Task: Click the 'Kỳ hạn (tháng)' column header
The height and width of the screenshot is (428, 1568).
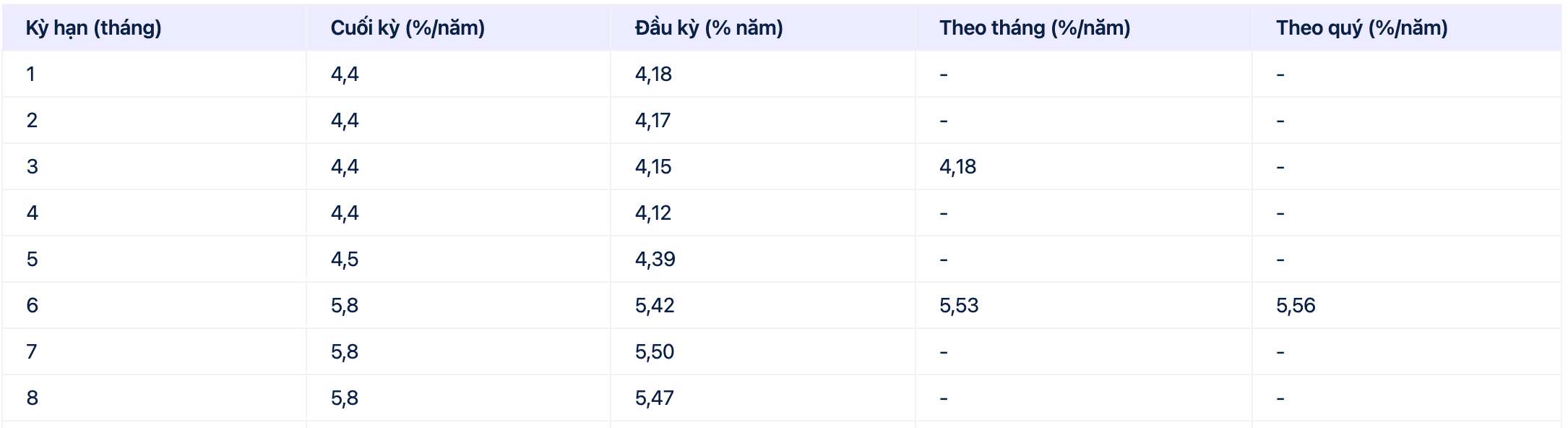Action: (93, 28)
